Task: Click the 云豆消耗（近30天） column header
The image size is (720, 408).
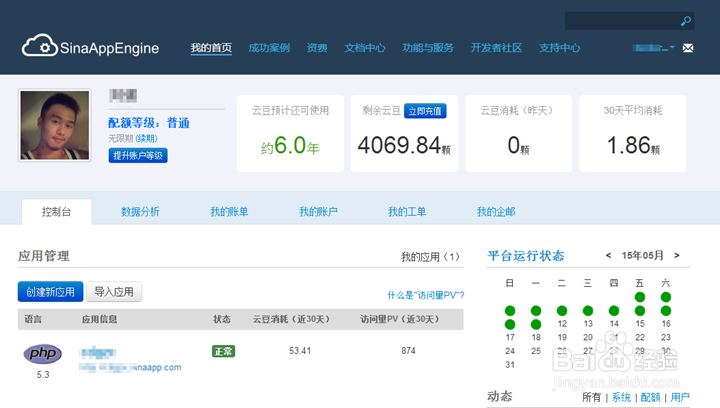Action: tap(291, 319)
